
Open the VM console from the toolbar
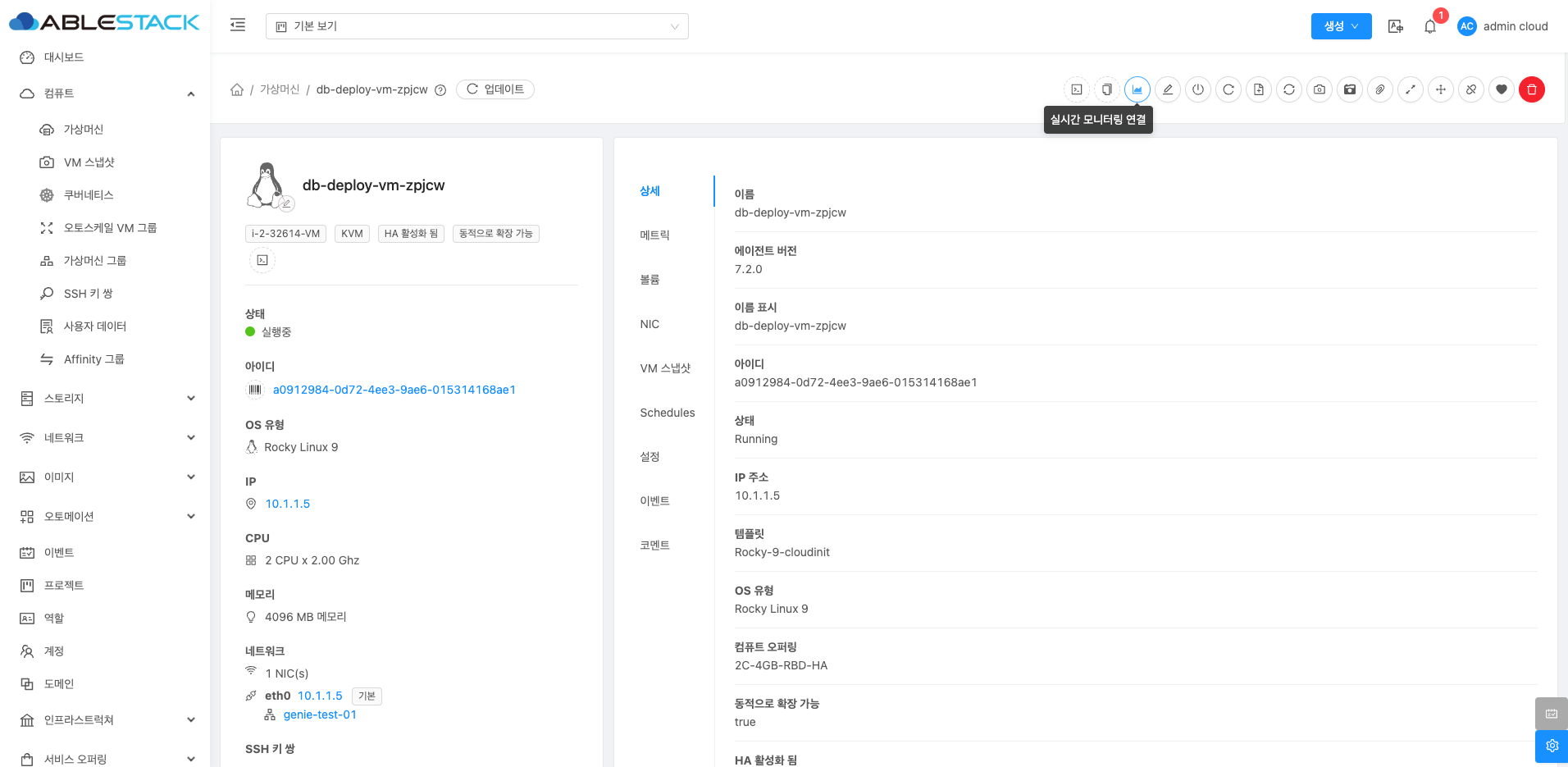click(1077, 89)
